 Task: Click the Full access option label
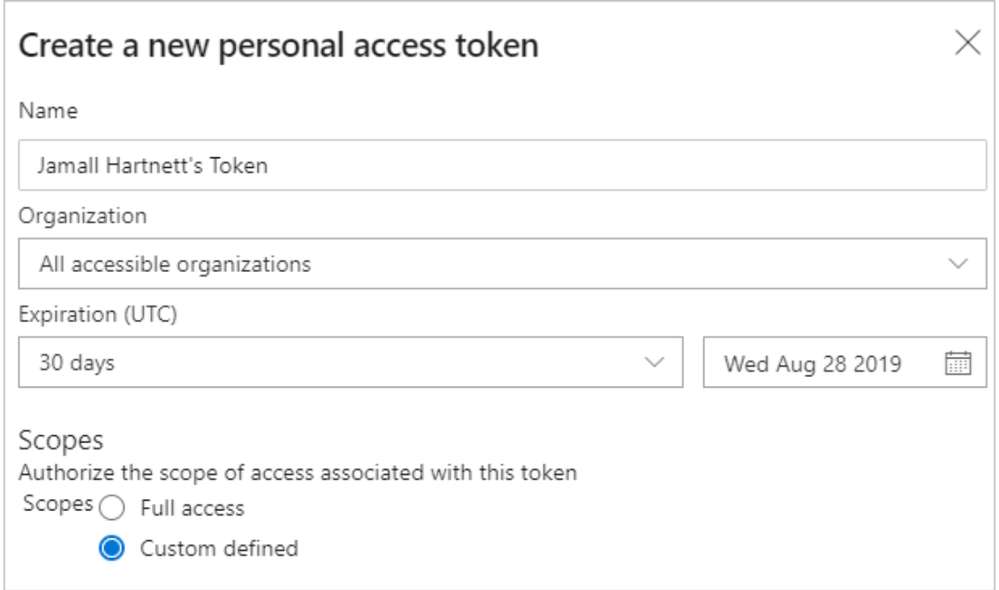point(192,508)
